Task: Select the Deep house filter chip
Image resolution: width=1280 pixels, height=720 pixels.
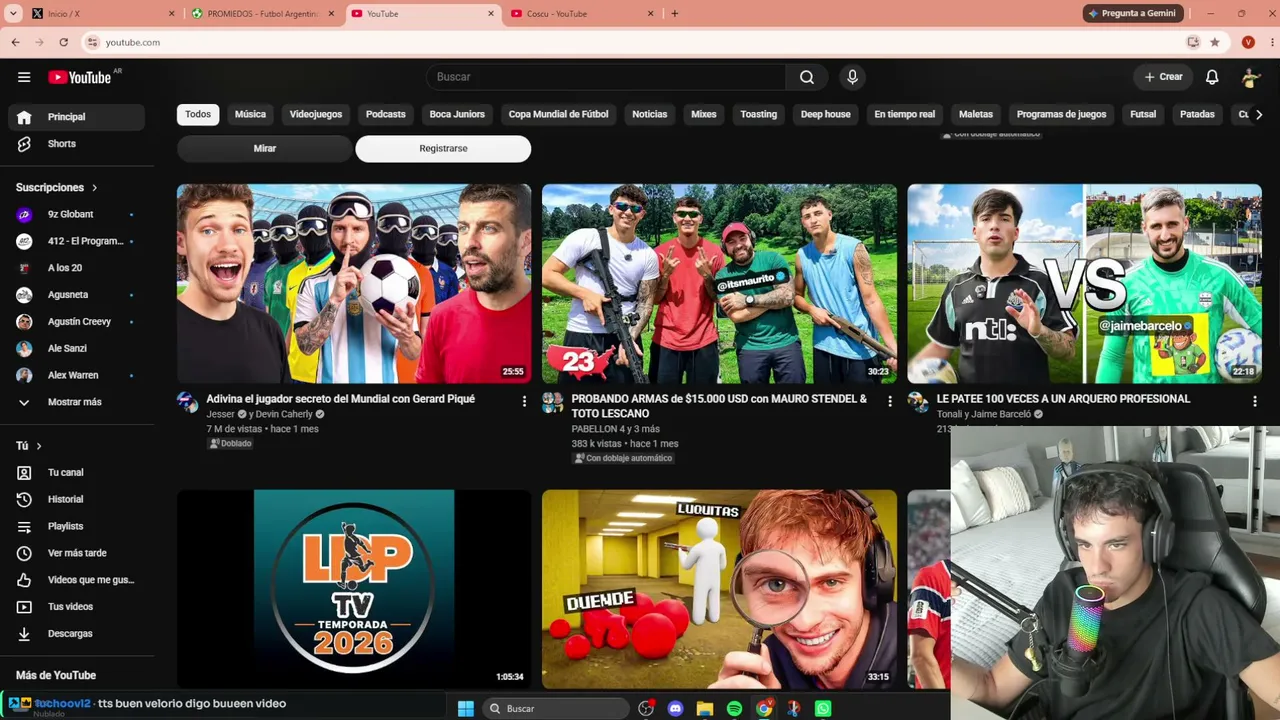Action: pos(825,114)
